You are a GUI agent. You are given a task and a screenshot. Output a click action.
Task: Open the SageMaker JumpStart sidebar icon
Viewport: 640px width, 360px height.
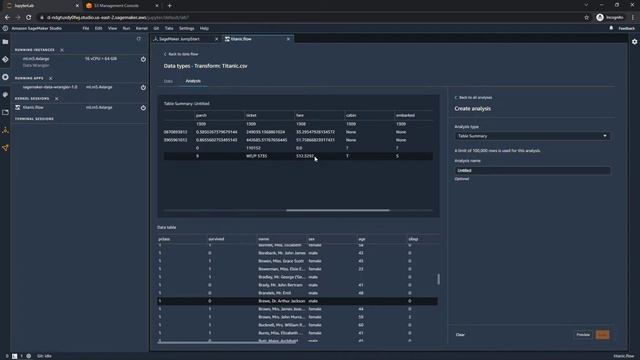click(x=5, y=148)
